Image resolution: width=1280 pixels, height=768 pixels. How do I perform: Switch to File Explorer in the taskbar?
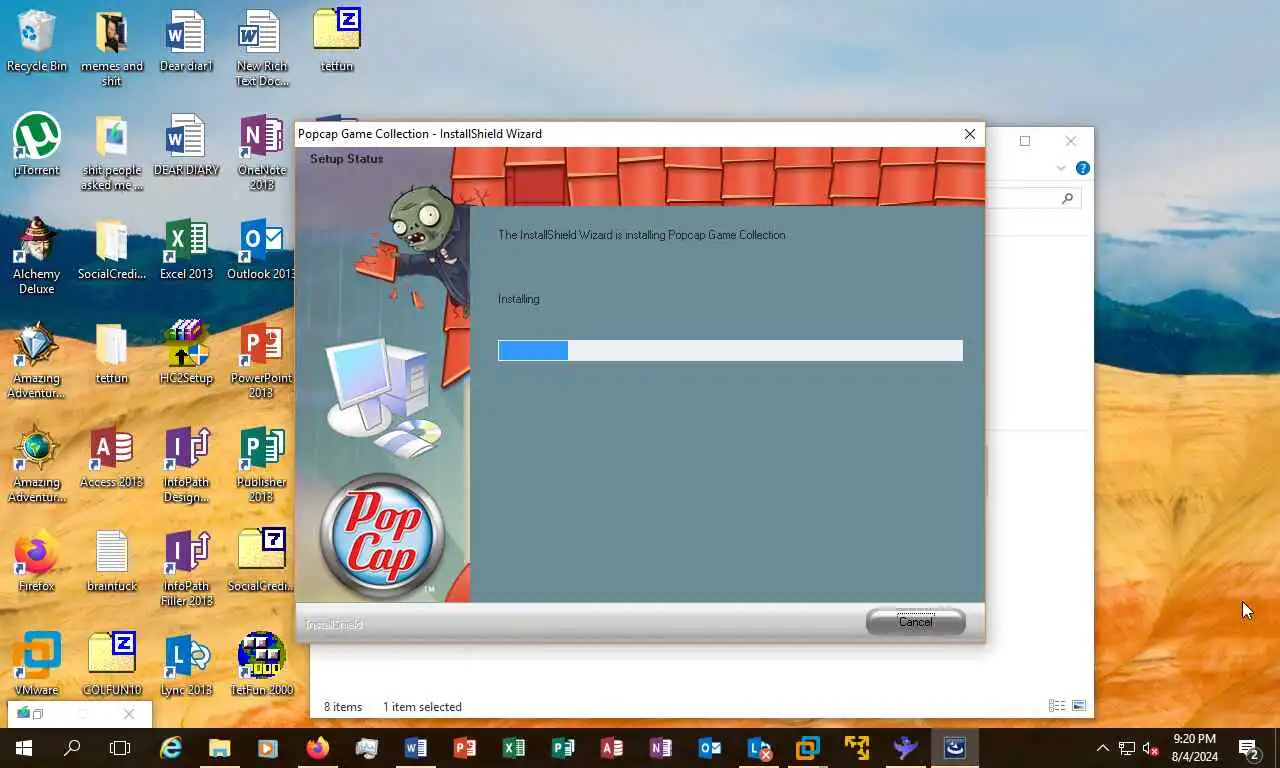coord(219,748)
